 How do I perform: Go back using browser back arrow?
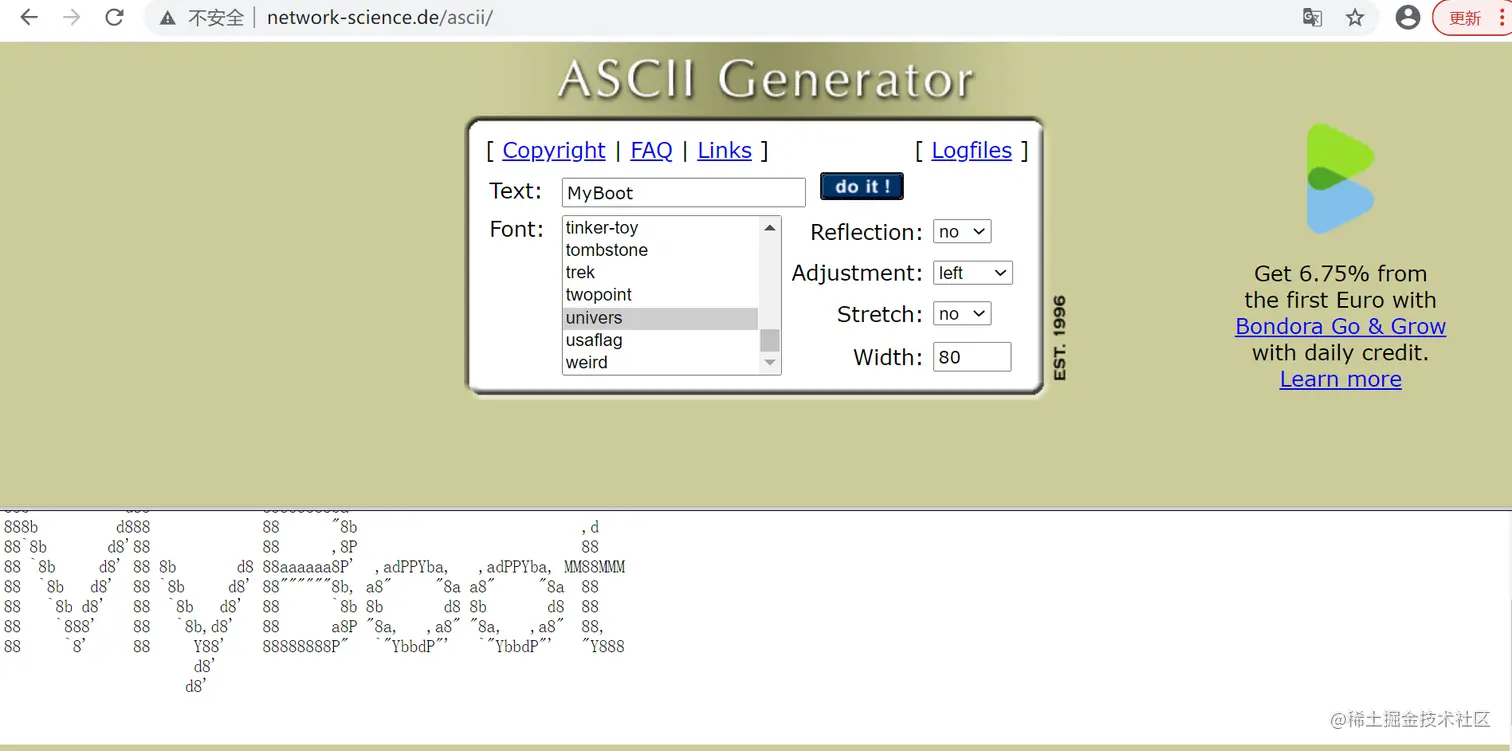(29, 17)
